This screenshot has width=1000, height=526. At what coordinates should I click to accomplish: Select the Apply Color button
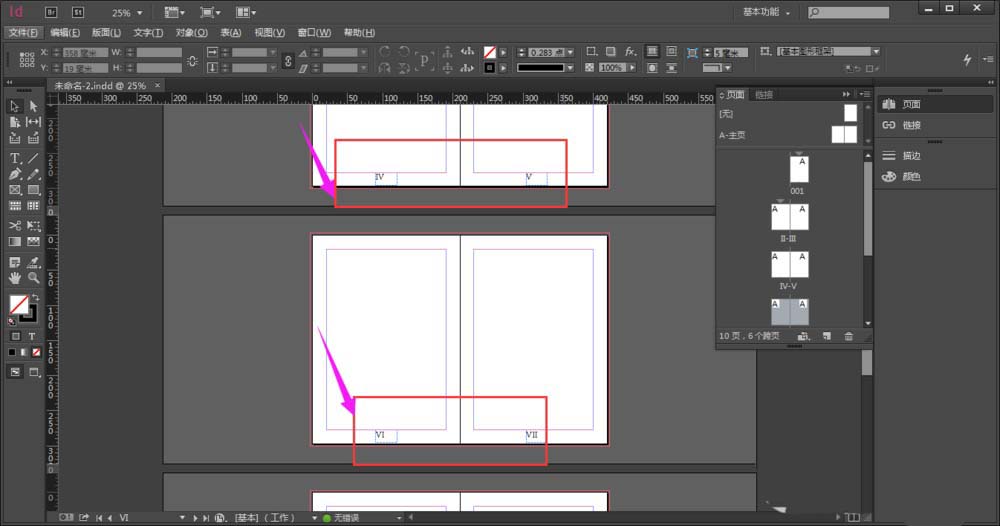pos(12,352)
